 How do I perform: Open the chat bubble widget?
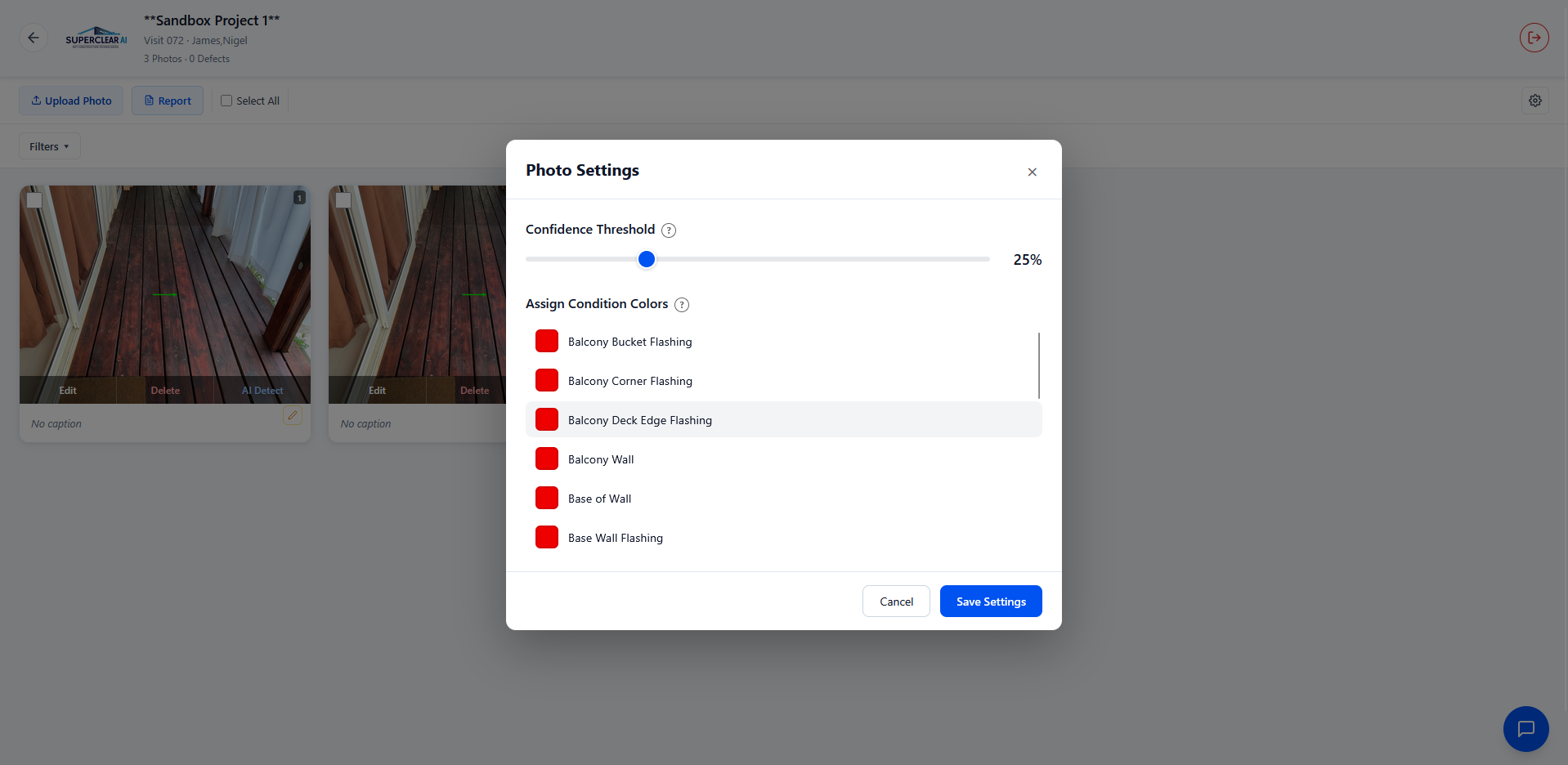1525,728
